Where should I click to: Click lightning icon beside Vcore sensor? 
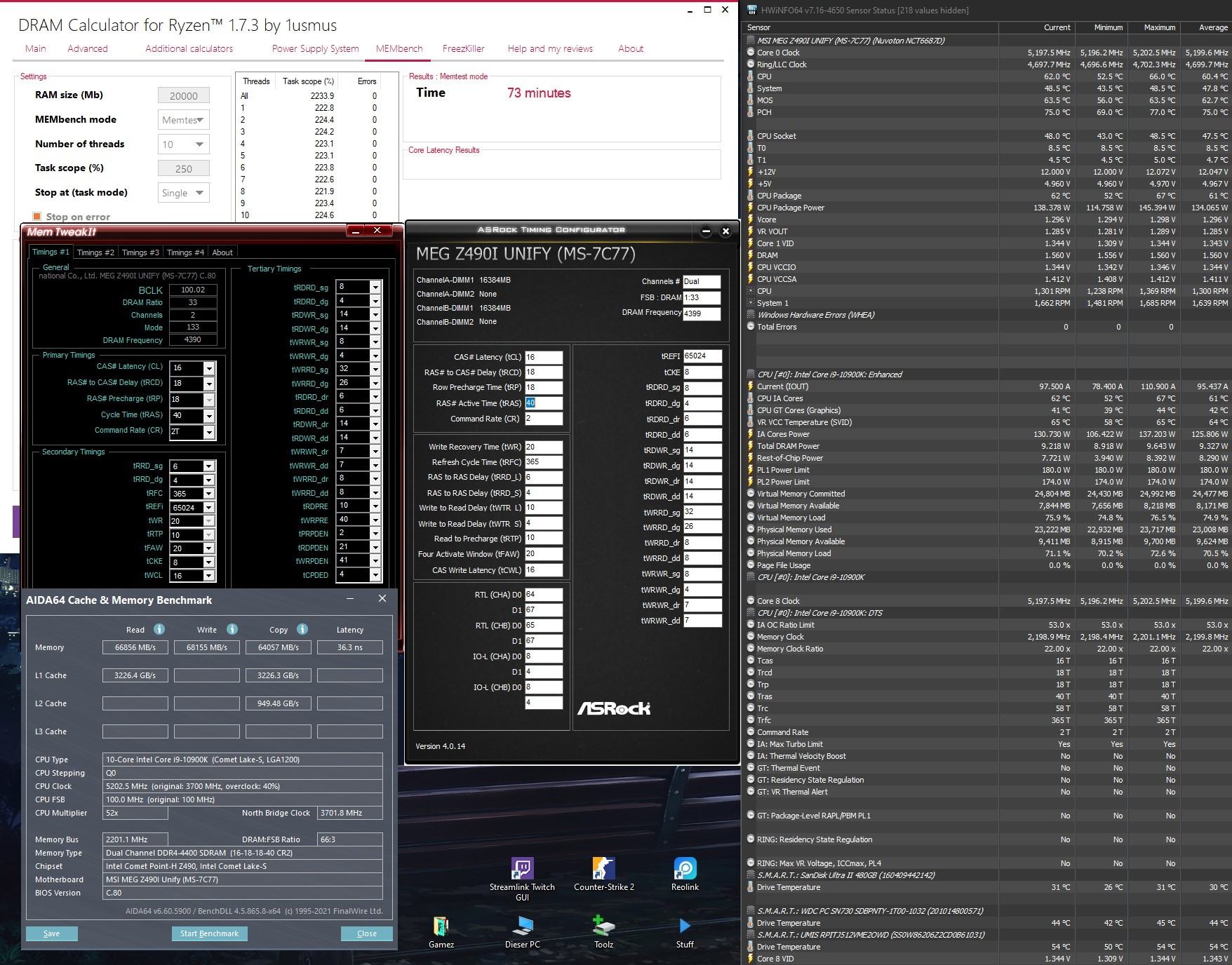pyautogui.click(x=750, y=220)
